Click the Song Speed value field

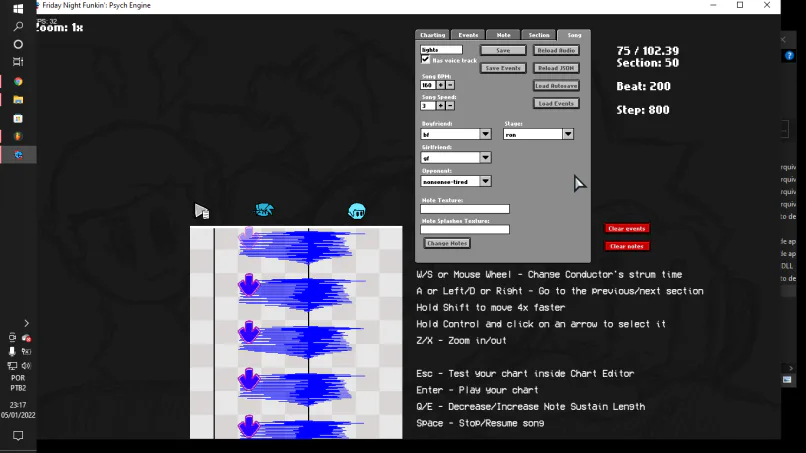pos(428,105)
